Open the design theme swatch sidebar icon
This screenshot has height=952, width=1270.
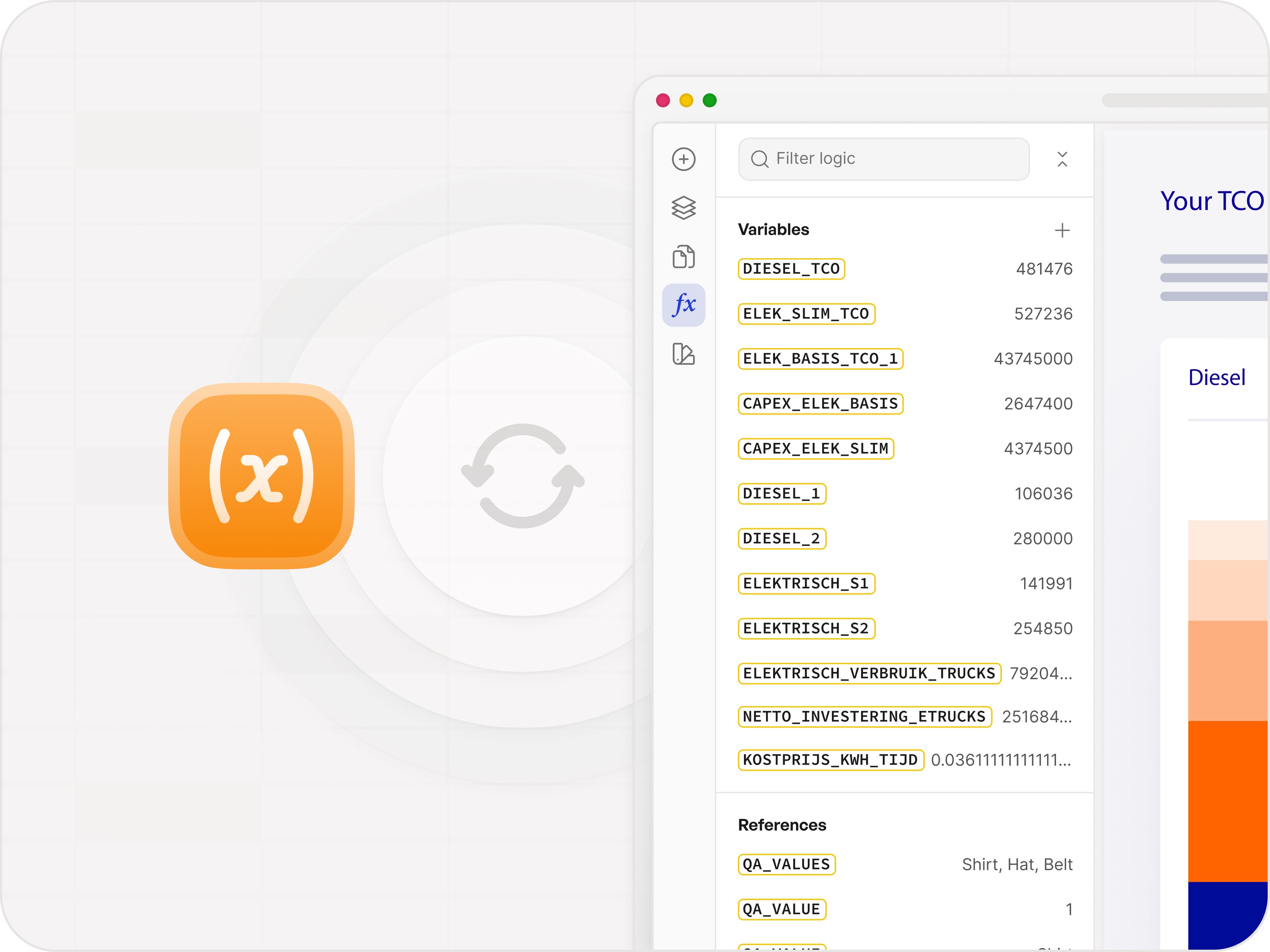tap(683, 353)
